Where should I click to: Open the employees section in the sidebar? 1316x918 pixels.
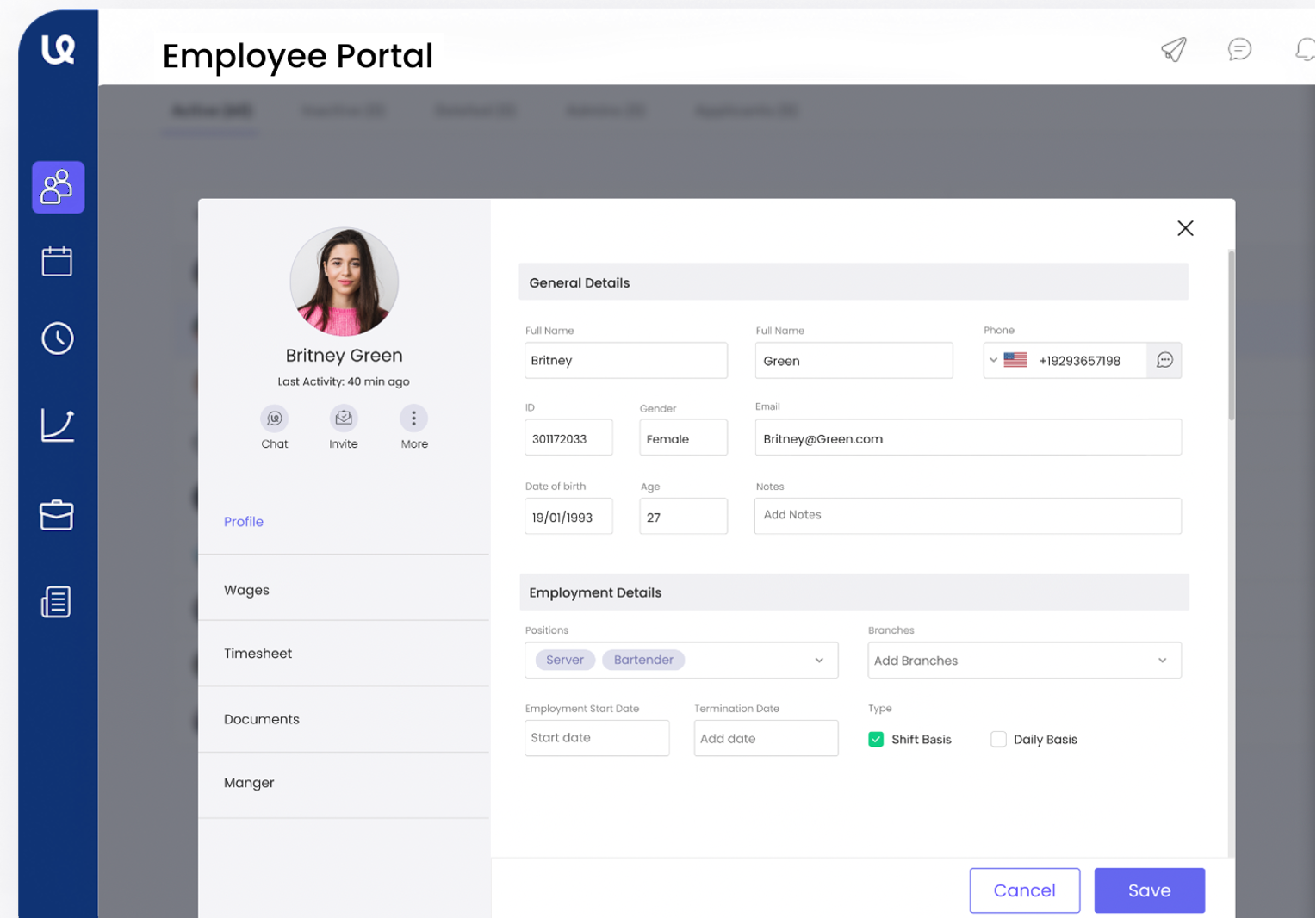58,187
